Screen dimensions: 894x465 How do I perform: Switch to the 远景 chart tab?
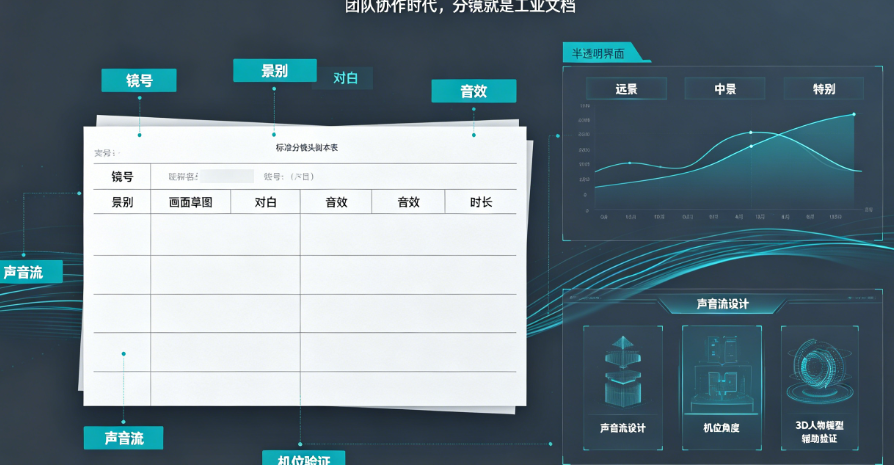[x=626, y=89]
